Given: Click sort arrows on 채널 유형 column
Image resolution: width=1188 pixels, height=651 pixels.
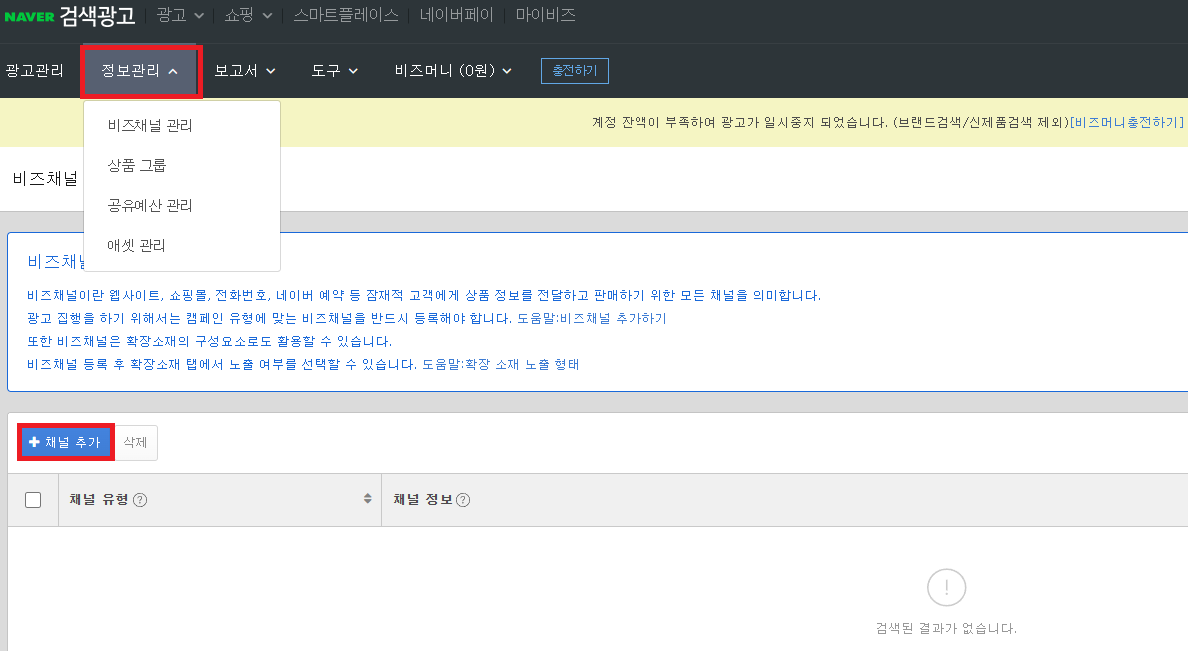Looking at the screenshot, I should pyautogui.click(x=367, y=499).
